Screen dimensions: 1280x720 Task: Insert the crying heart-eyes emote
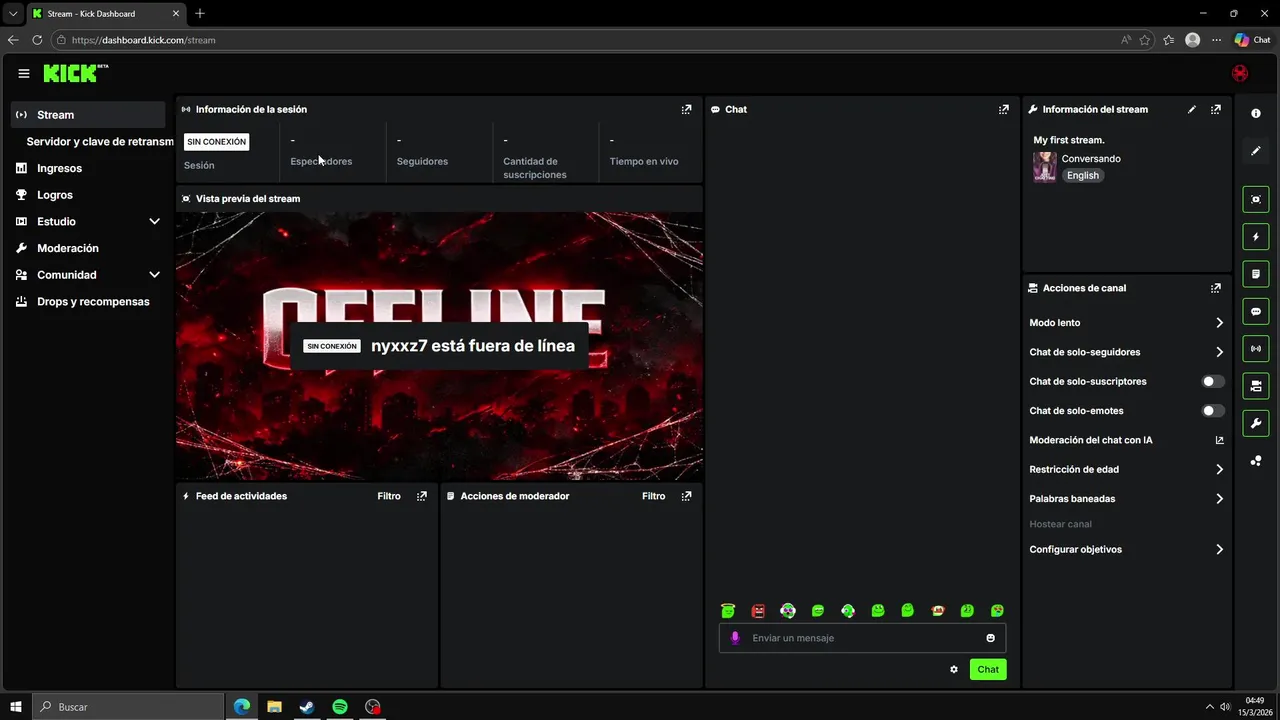997,610
